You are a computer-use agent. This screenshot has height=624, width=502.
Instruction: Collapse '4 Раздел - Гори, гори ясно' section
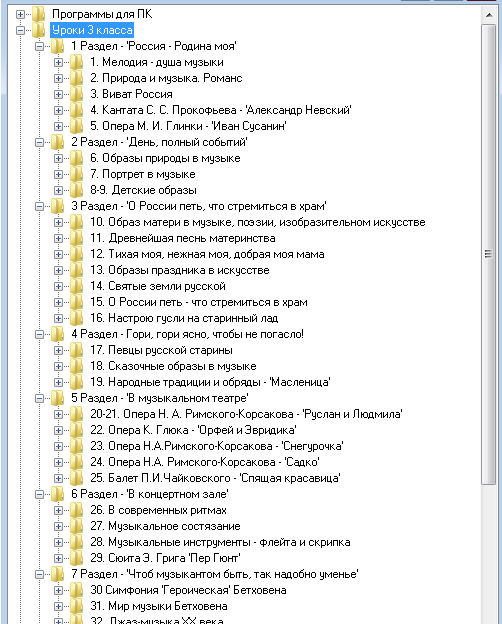tap(39, 334)
